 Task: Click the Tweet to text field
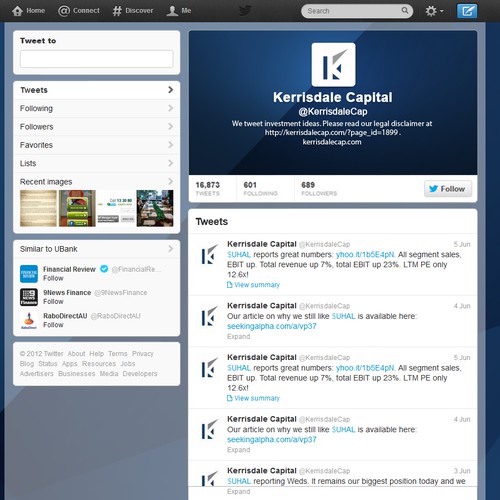(x=97, y=59)
